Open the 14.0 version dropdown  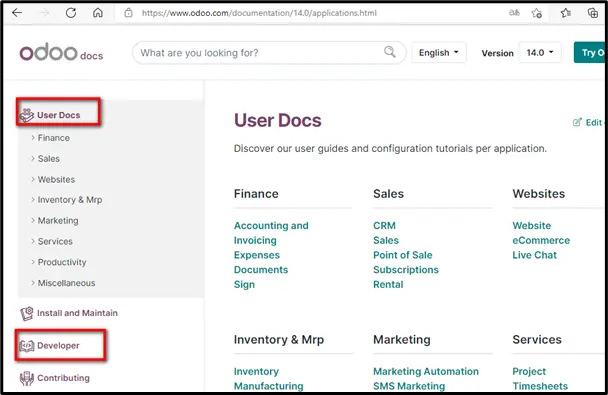(x=540, y=53)
